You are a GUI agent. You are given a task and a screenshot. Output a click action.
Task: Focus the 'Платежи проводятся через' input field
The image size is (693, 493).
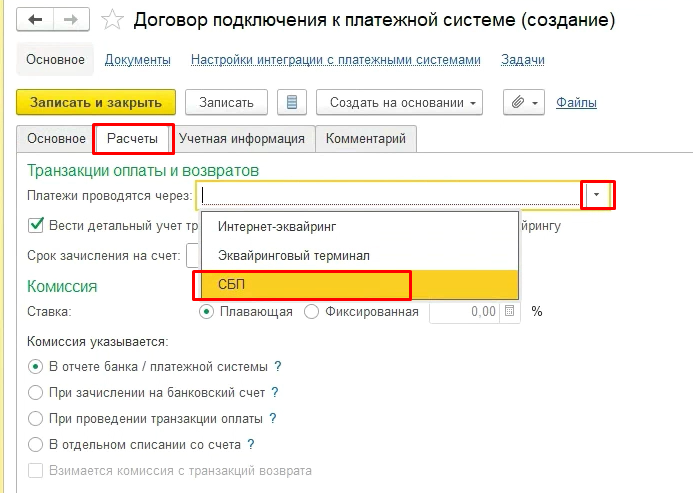coord(390,195)
